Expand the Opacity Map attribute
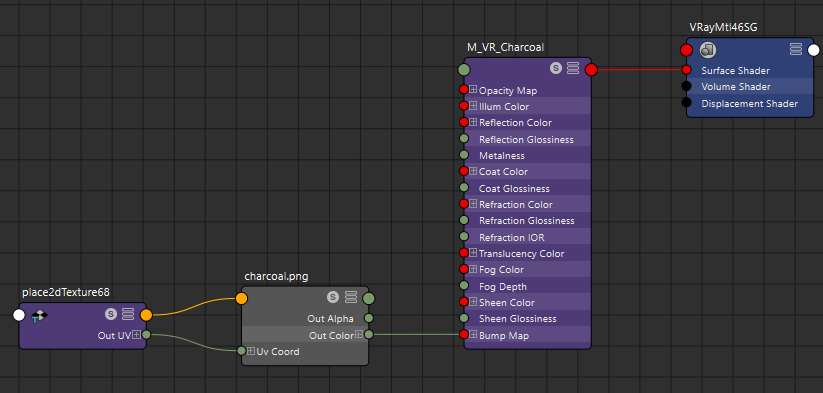 tap(473, 90)
